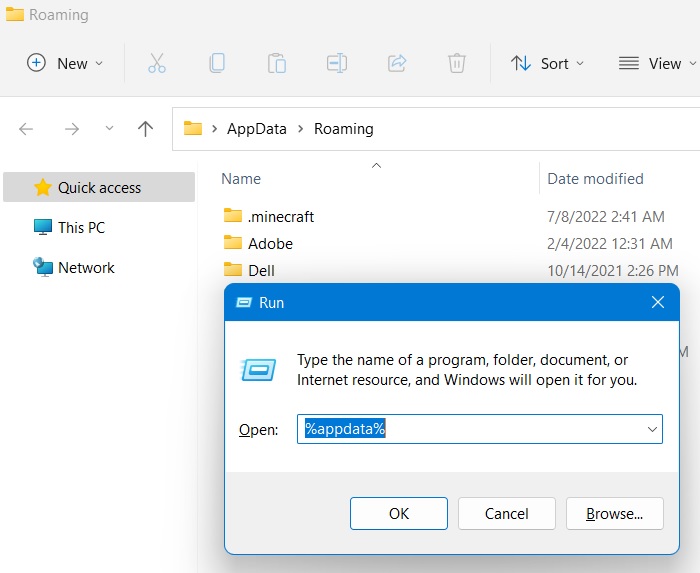The width and height of the screenshot is (700, 573).
Task: Open the View dropdown menu
Action: point(657,63)
